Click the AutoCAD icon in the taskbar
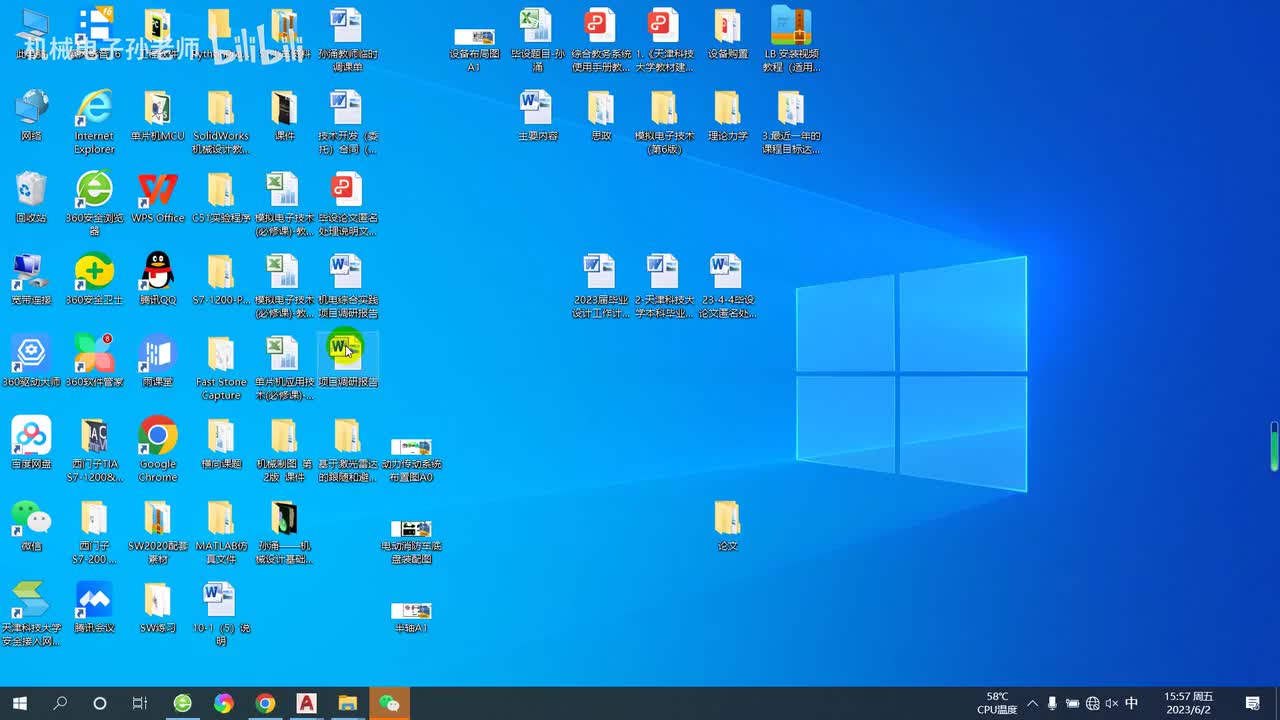This screenshot has height=720, width=1280. (306, 703)
